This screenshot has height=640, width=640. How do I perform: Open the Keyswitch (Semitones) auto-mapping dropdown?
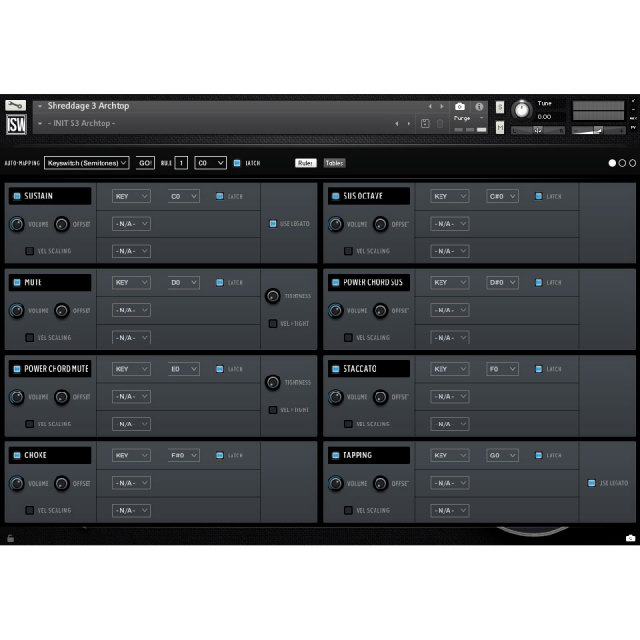(x=87, y=163)
